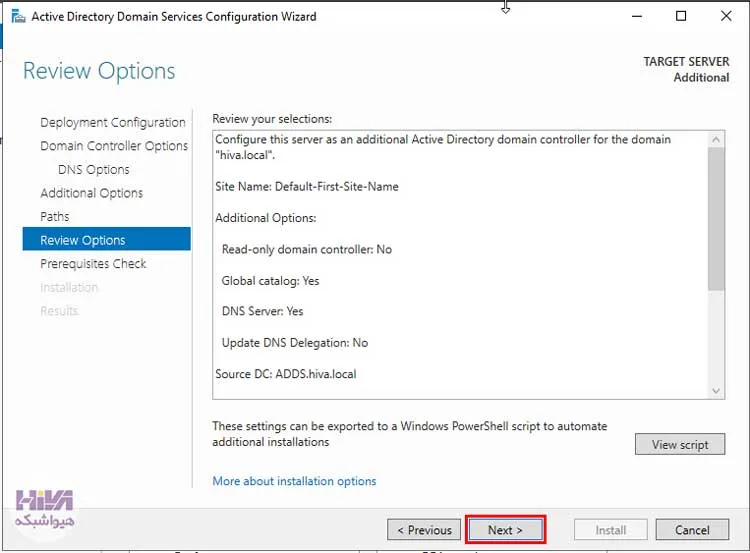Click 'Read-only domain controller: No' line
Viewport: 750px width, 553px height.
tap(307, 249)
